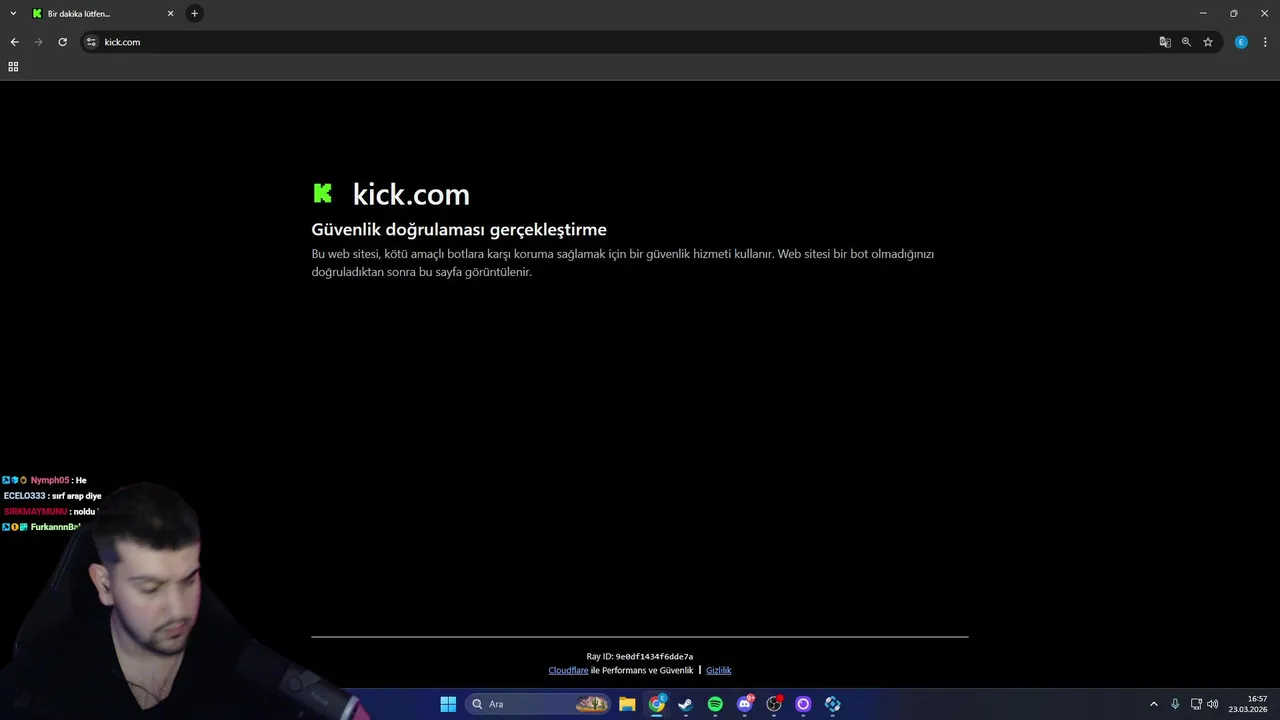Viewport: 1280px width, 720px height.
Task: Open the blue diamond app in taskbar
Action: (832, 704)
